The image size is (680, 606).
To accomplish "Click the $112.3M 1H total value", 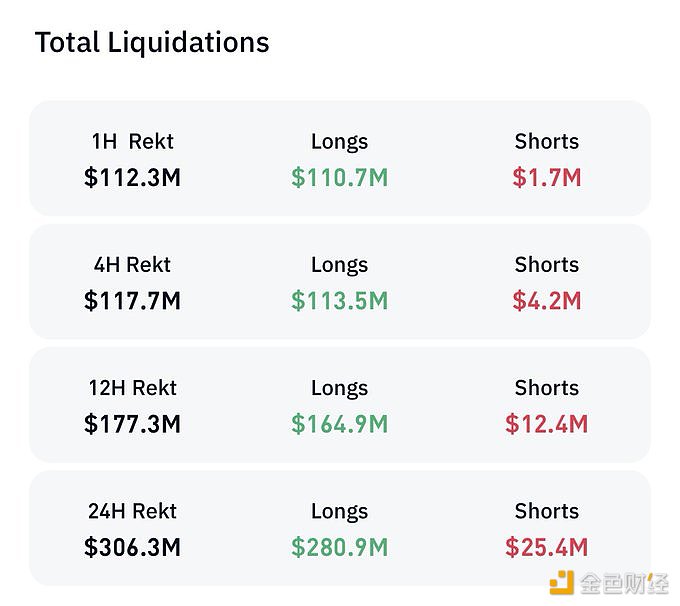I will click(x=132, y=178).
